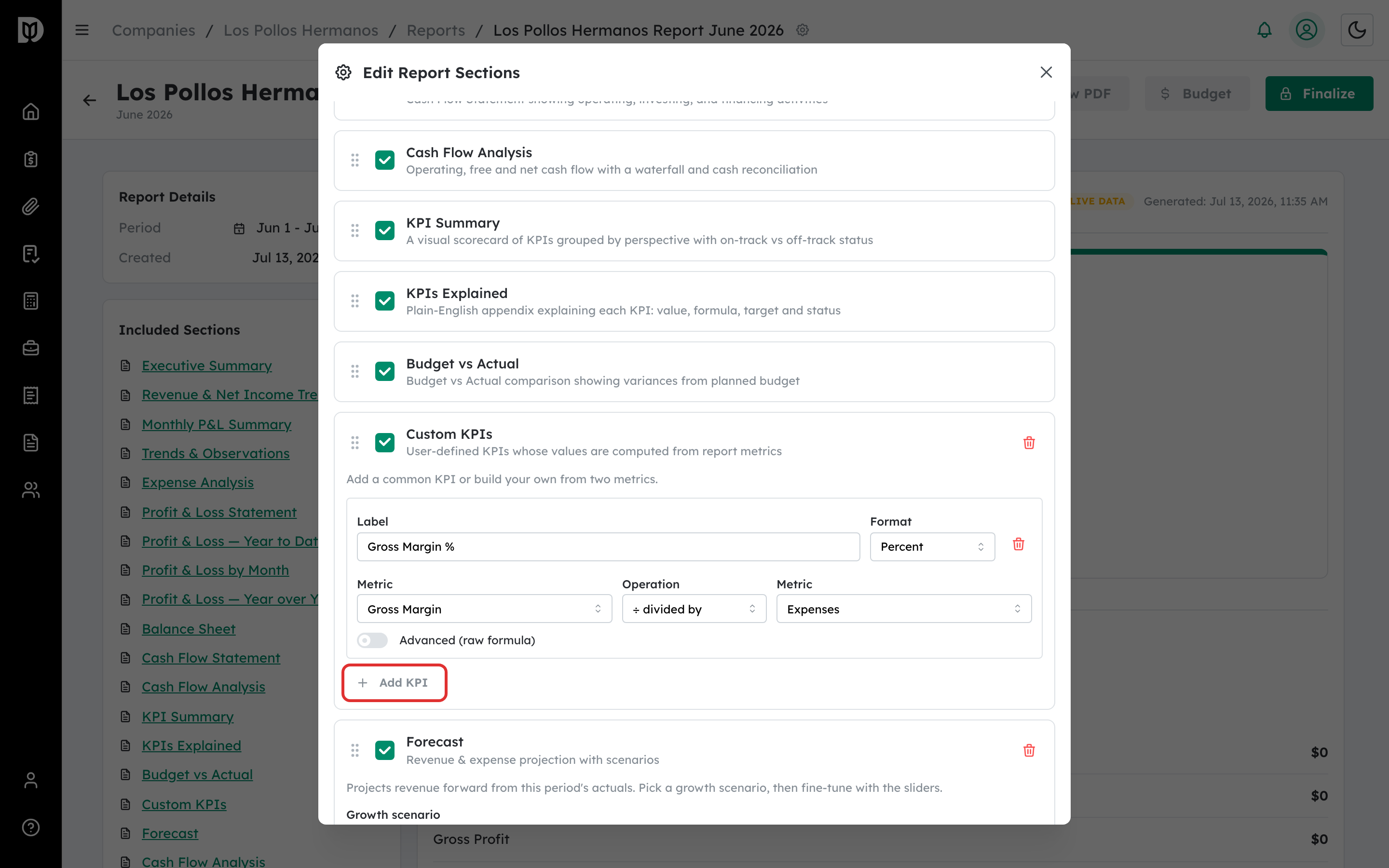1389x868 pixels.
Task: Open the document page sidebar icon
Action: point(31,443)
